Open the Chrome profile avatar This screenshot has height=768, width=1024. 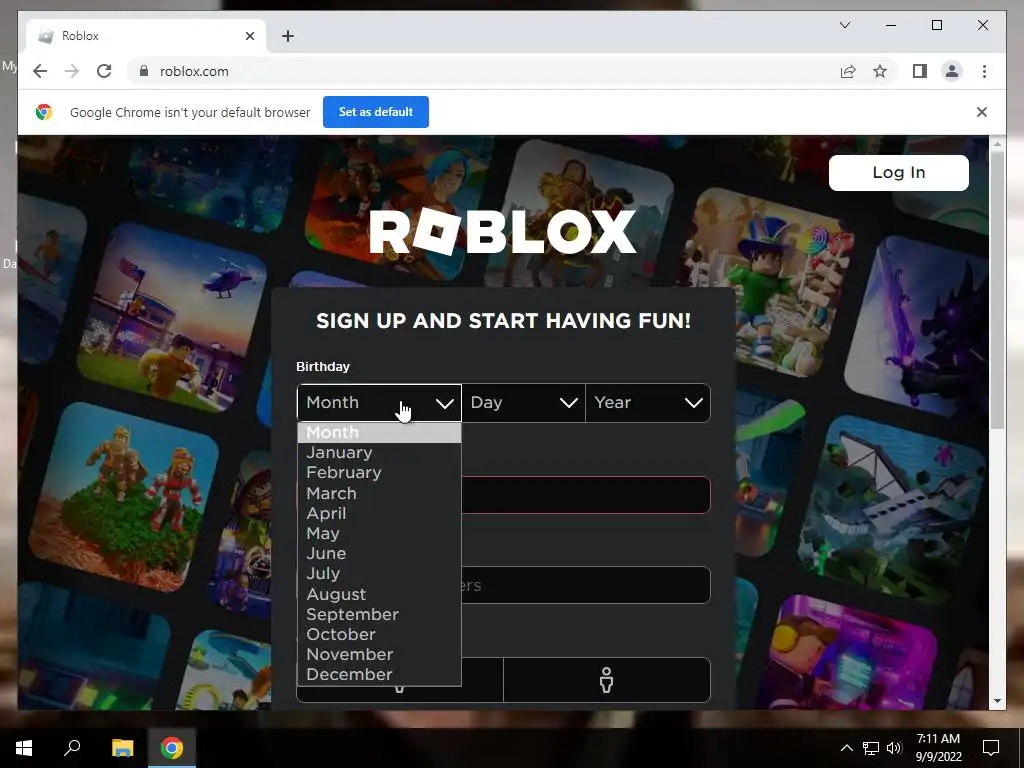(x=952, y=71)
